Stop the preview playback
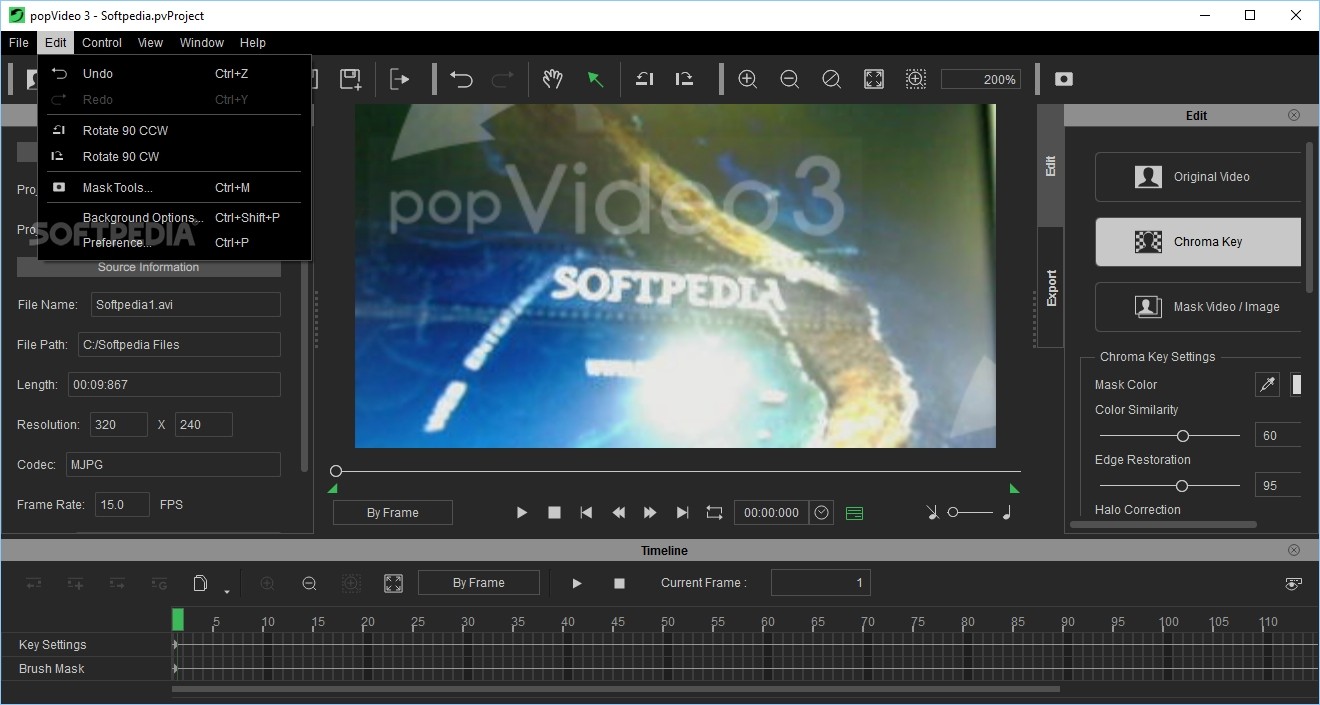Viewport: 1320px width, 705px height. pos(554,513)
